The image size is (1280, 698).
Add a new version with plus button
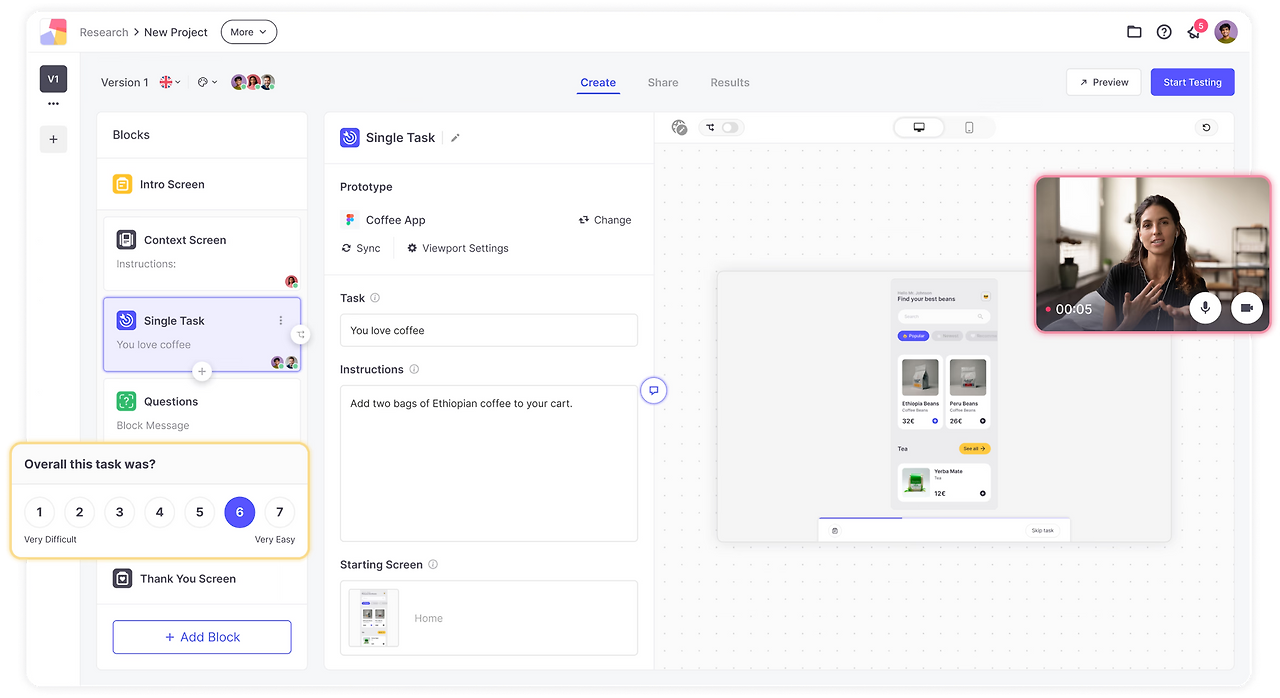point(53,139)
